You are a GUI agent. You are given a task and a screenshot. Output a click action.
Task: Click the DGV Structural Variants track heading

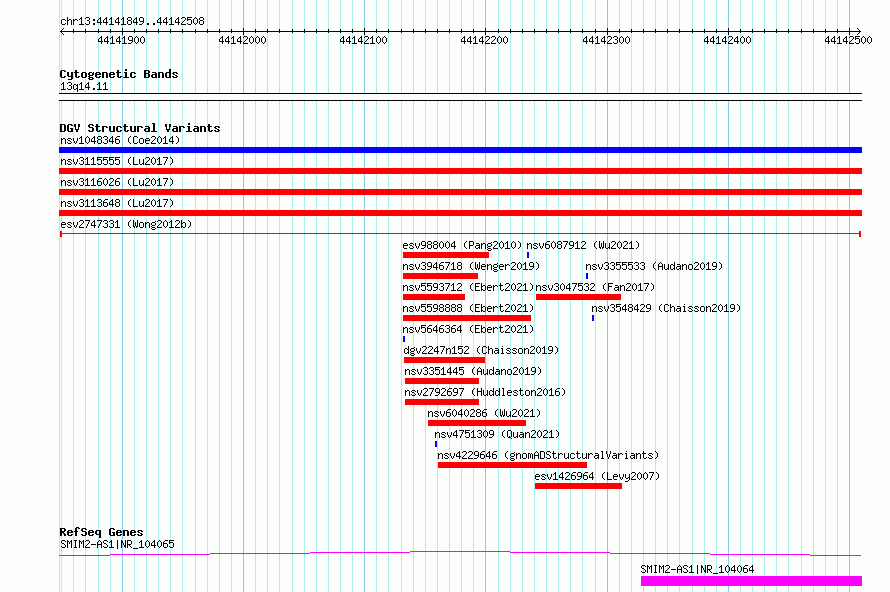tap(140, 128)
